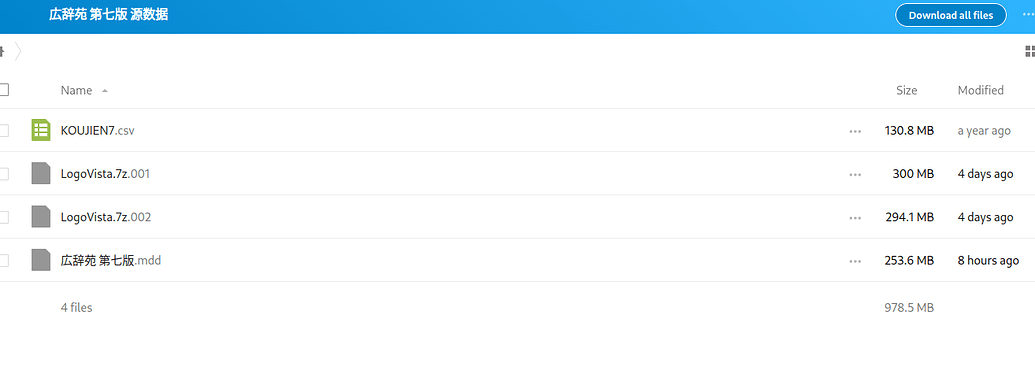The height and width of the screenshot is (384, 1035).
Task: Open actions menu for LogoVista.7z.001
Action: 855,174
